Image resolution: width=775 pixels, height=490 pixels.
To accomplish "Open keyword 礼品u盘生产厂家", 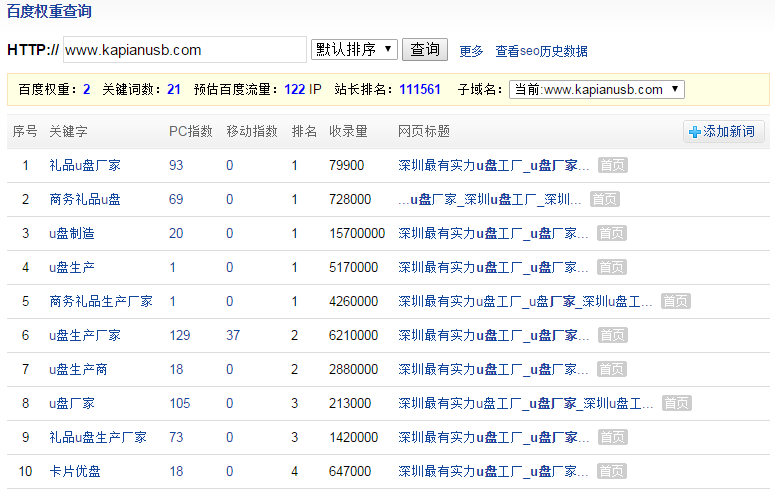I will [98, 438].
